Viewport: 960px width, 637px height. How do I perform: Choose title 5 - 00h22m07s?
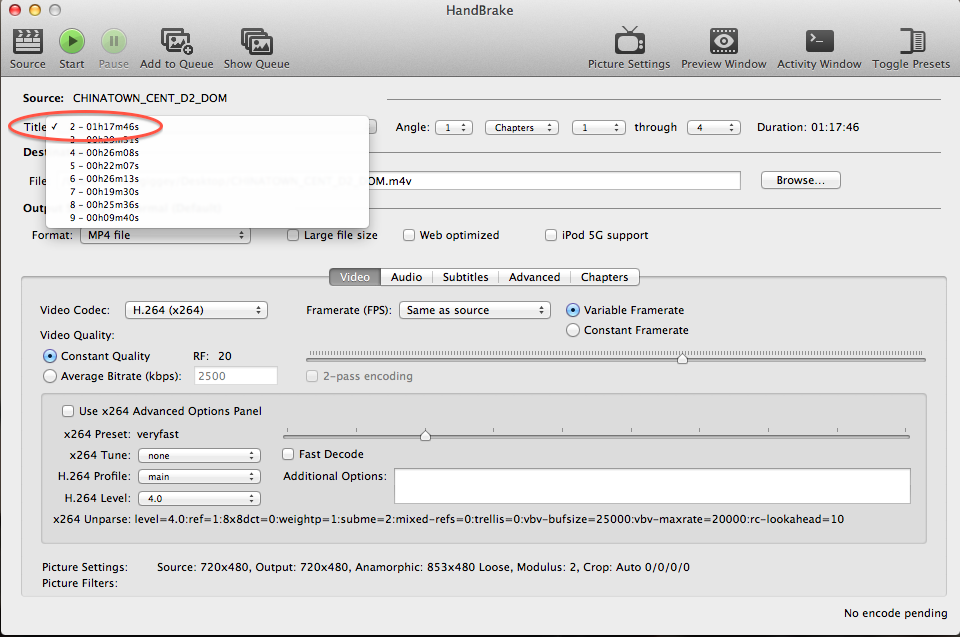coord(208,166)
